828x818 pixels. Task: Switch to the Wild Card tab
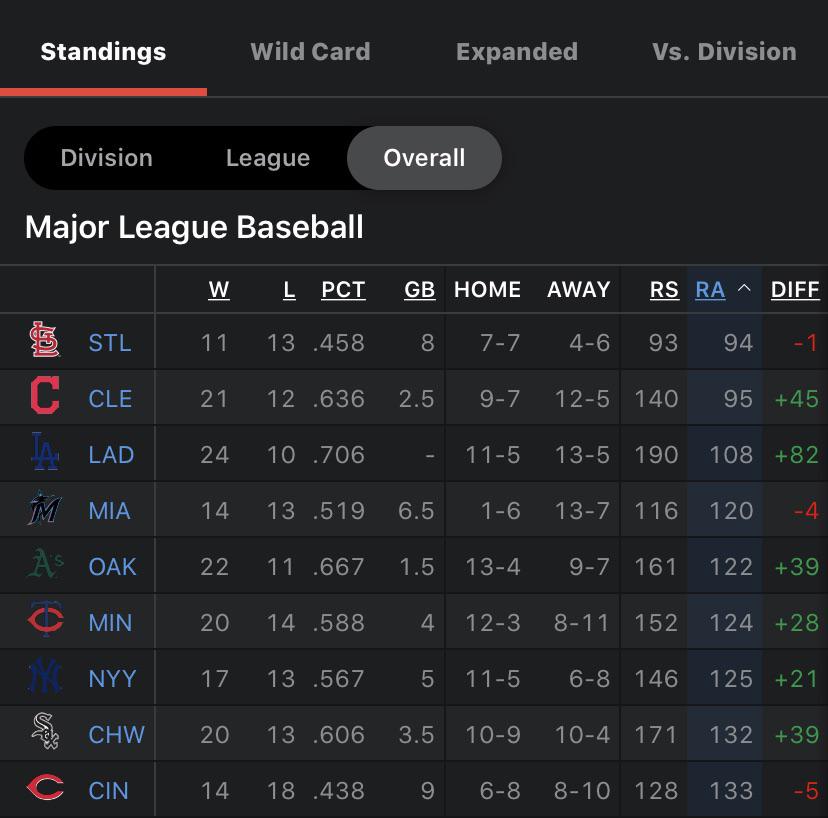click(310, 51)
